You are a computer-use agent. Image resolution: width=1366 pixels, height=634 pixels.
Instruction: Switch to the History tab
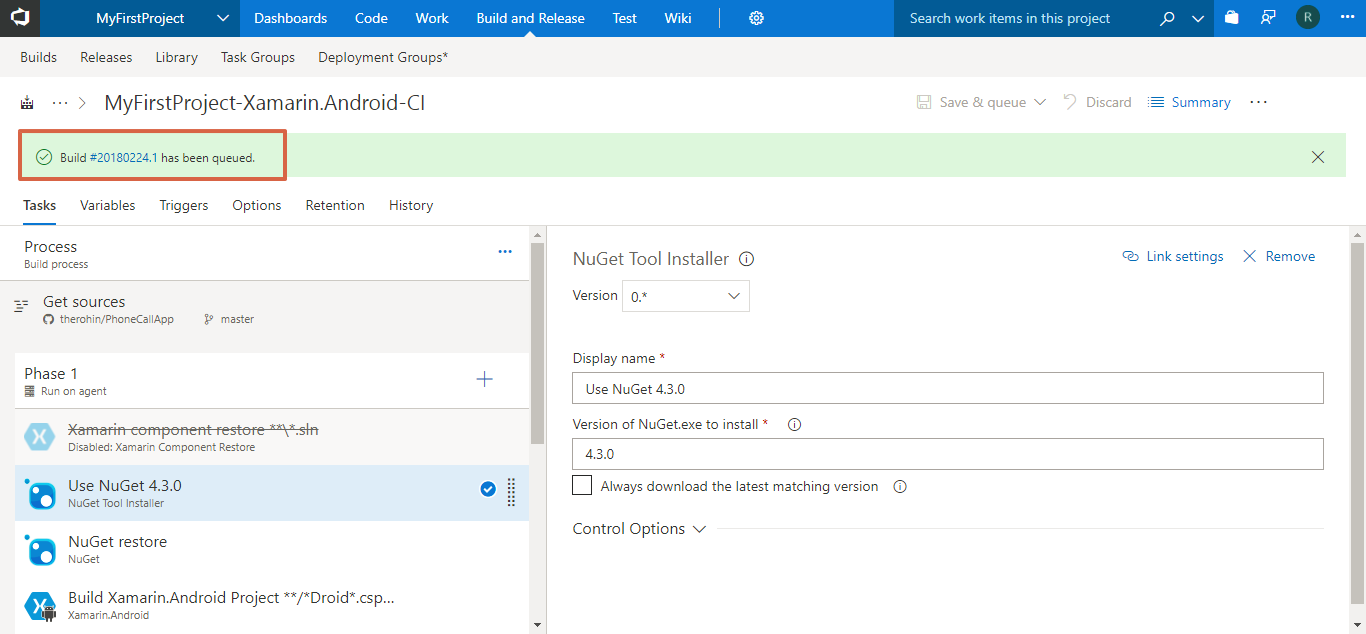(x=411, y=205)
